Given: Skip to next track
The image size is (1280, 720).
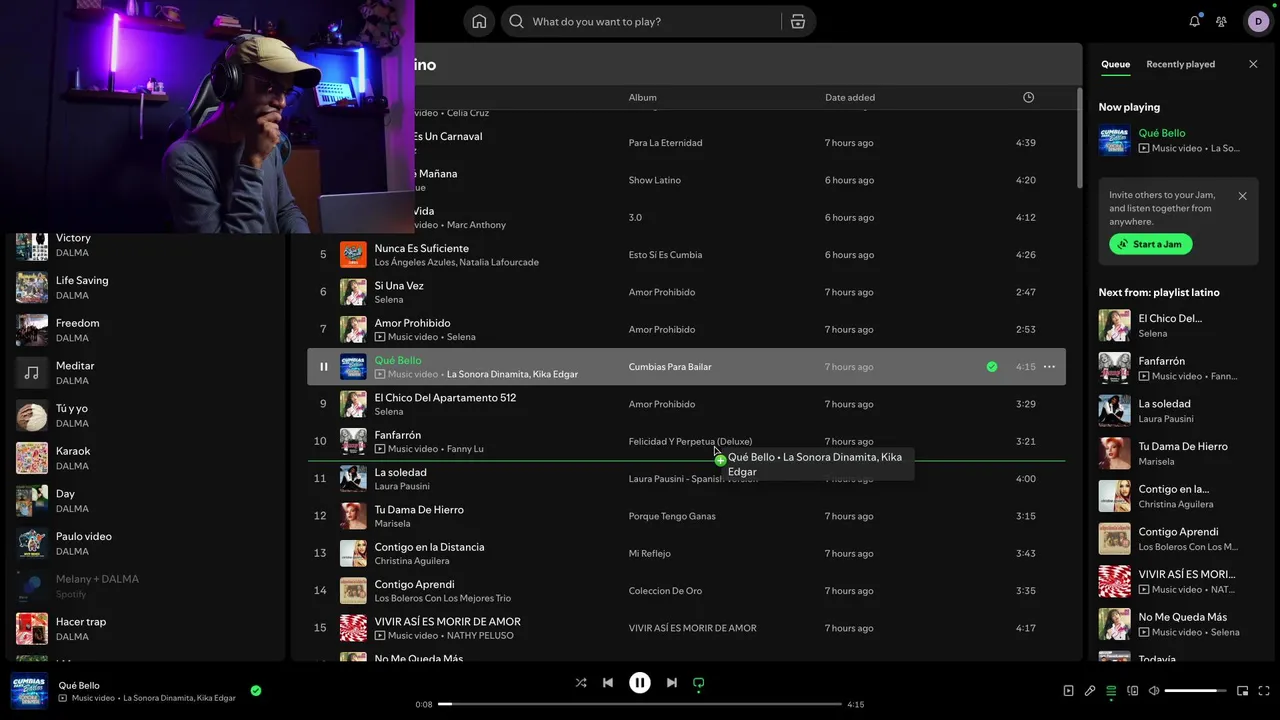Looking at the screenshot, I should click(x=672, y=683).
